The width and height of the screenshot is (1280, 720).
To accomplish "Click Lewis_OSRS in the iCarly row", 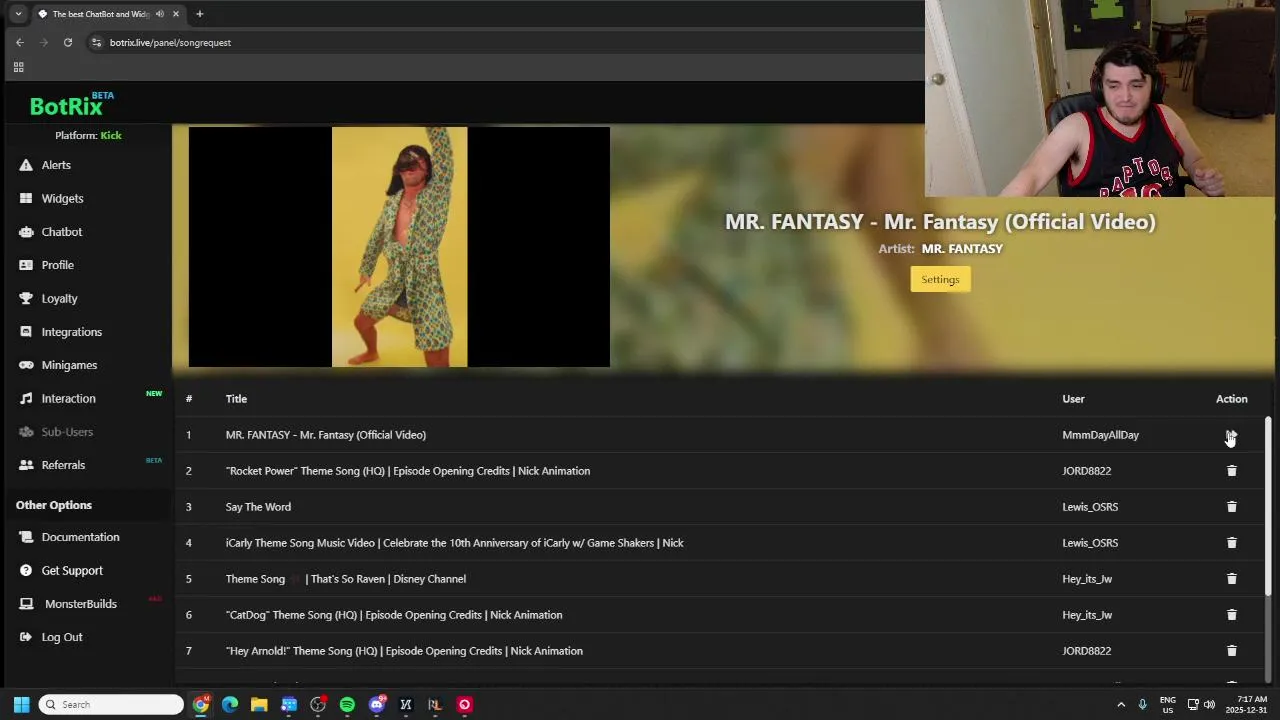I will (x=1090, y=543).
